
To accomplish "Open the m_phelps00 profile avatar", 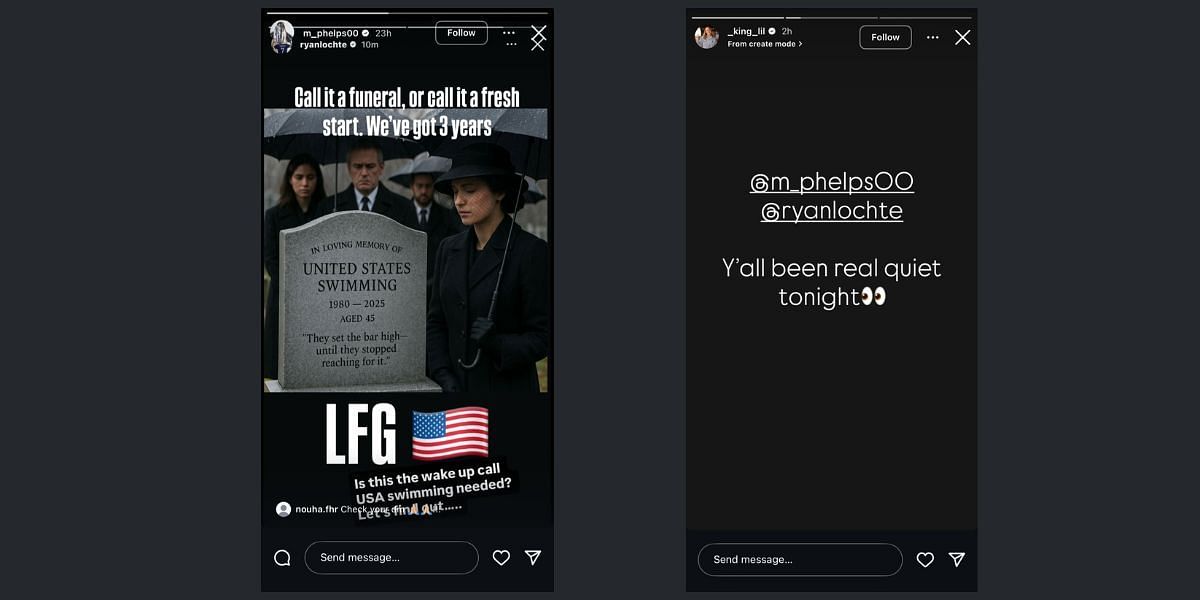I will tap(282, 37).
